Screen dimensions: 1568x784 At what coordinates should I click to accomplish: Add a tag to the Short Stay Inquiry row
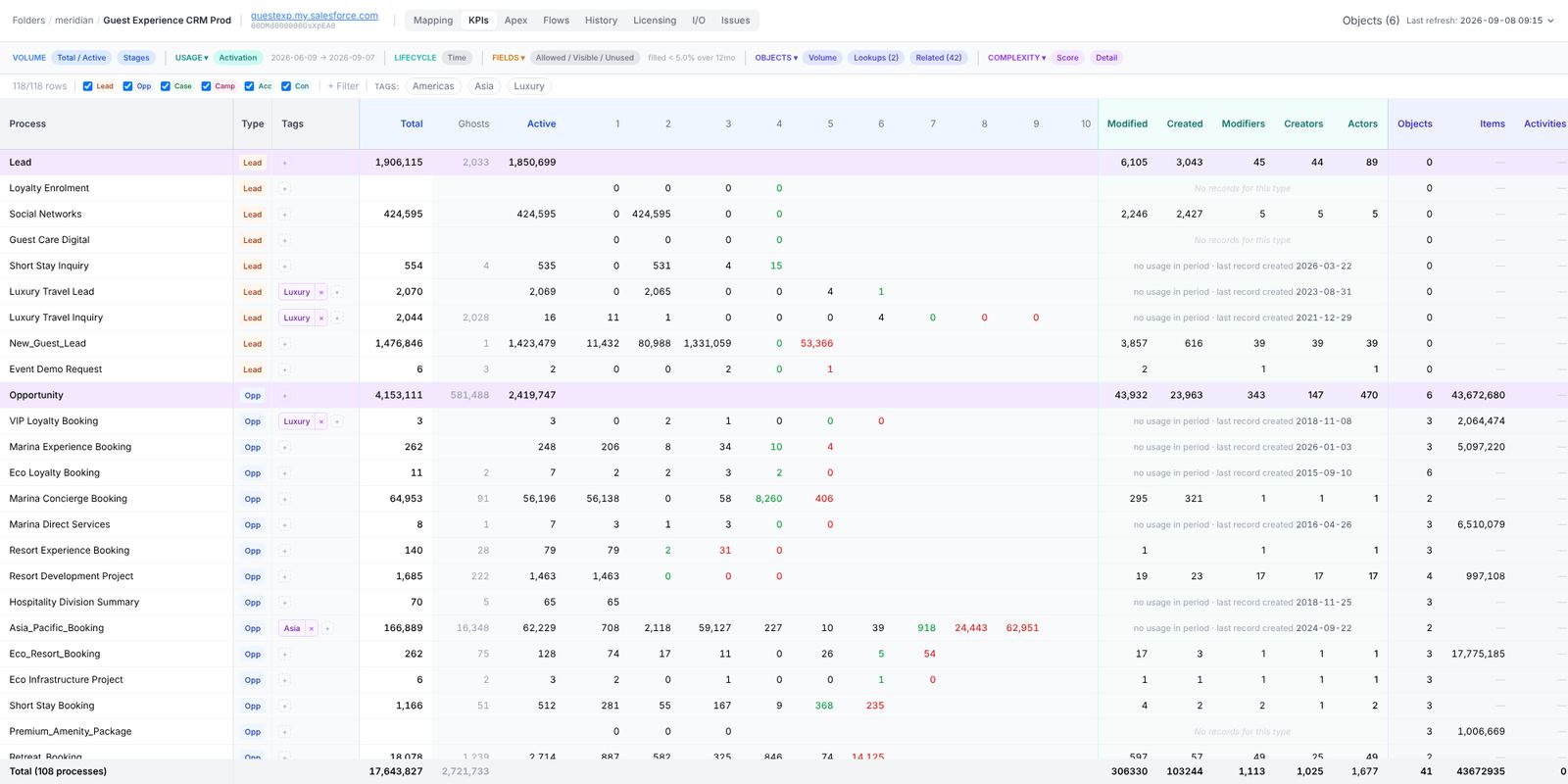(285, 266)
